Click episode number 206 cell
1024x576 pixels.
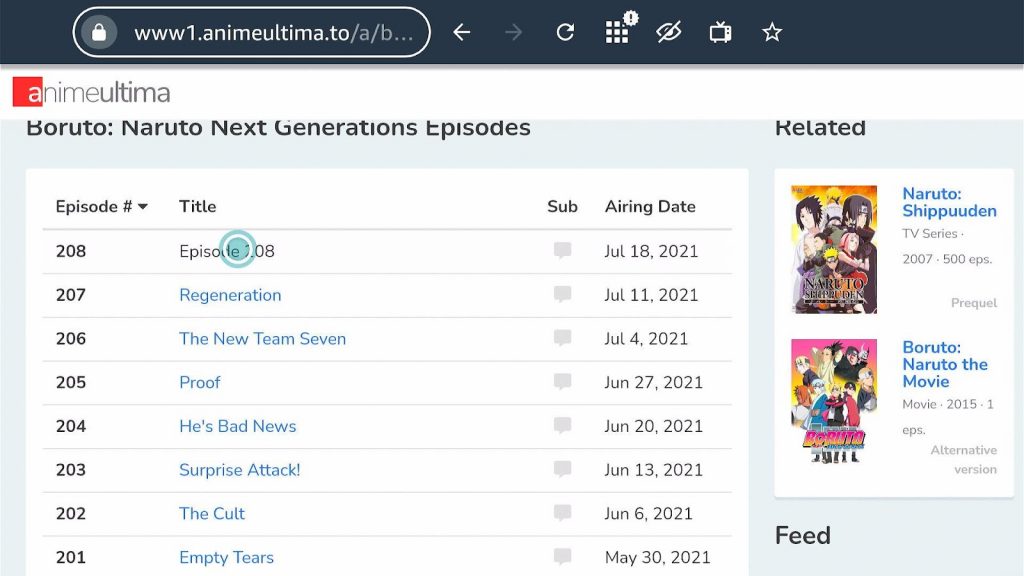tap(71, 339)
